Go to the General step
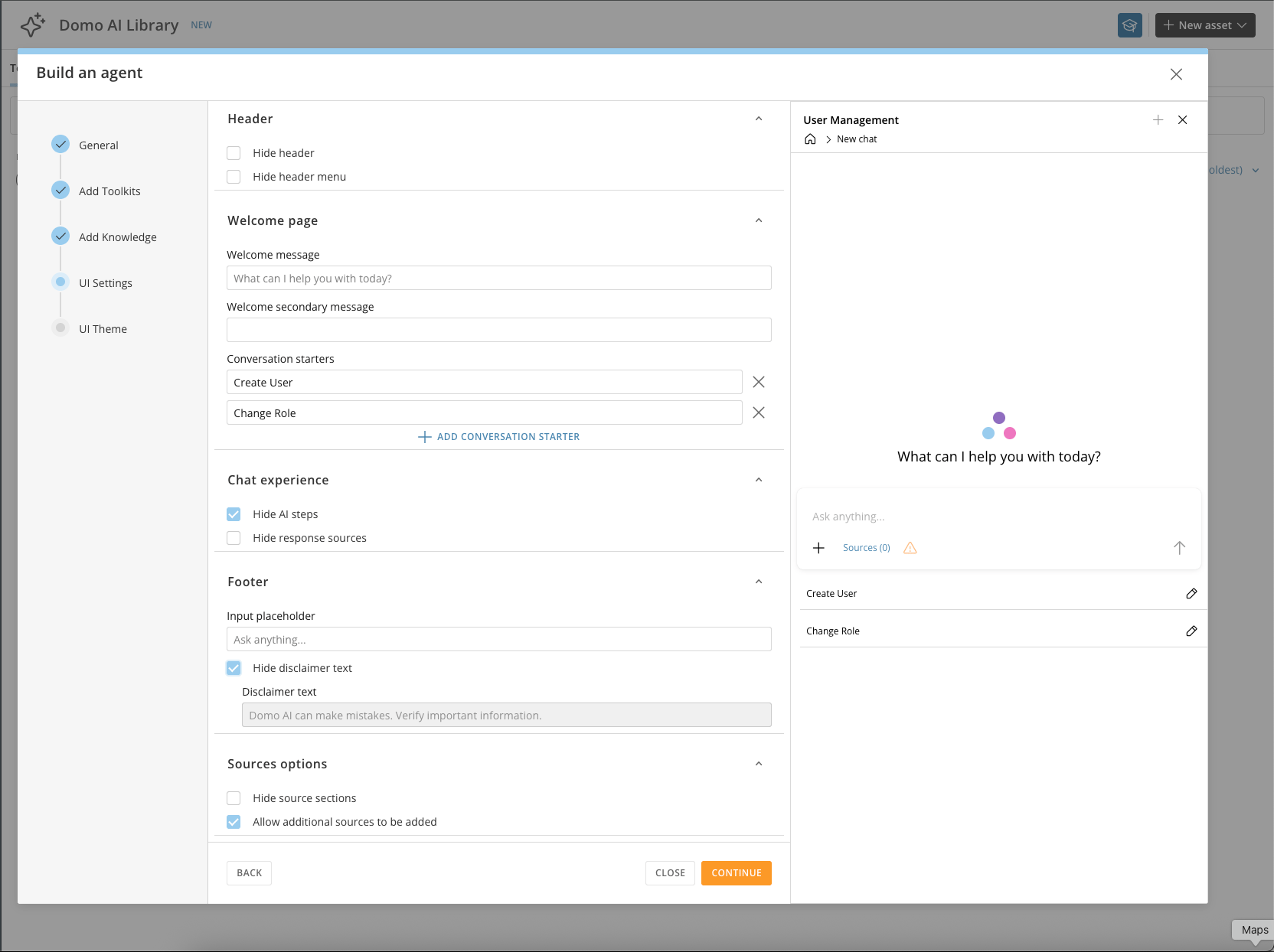 [99, 145]
